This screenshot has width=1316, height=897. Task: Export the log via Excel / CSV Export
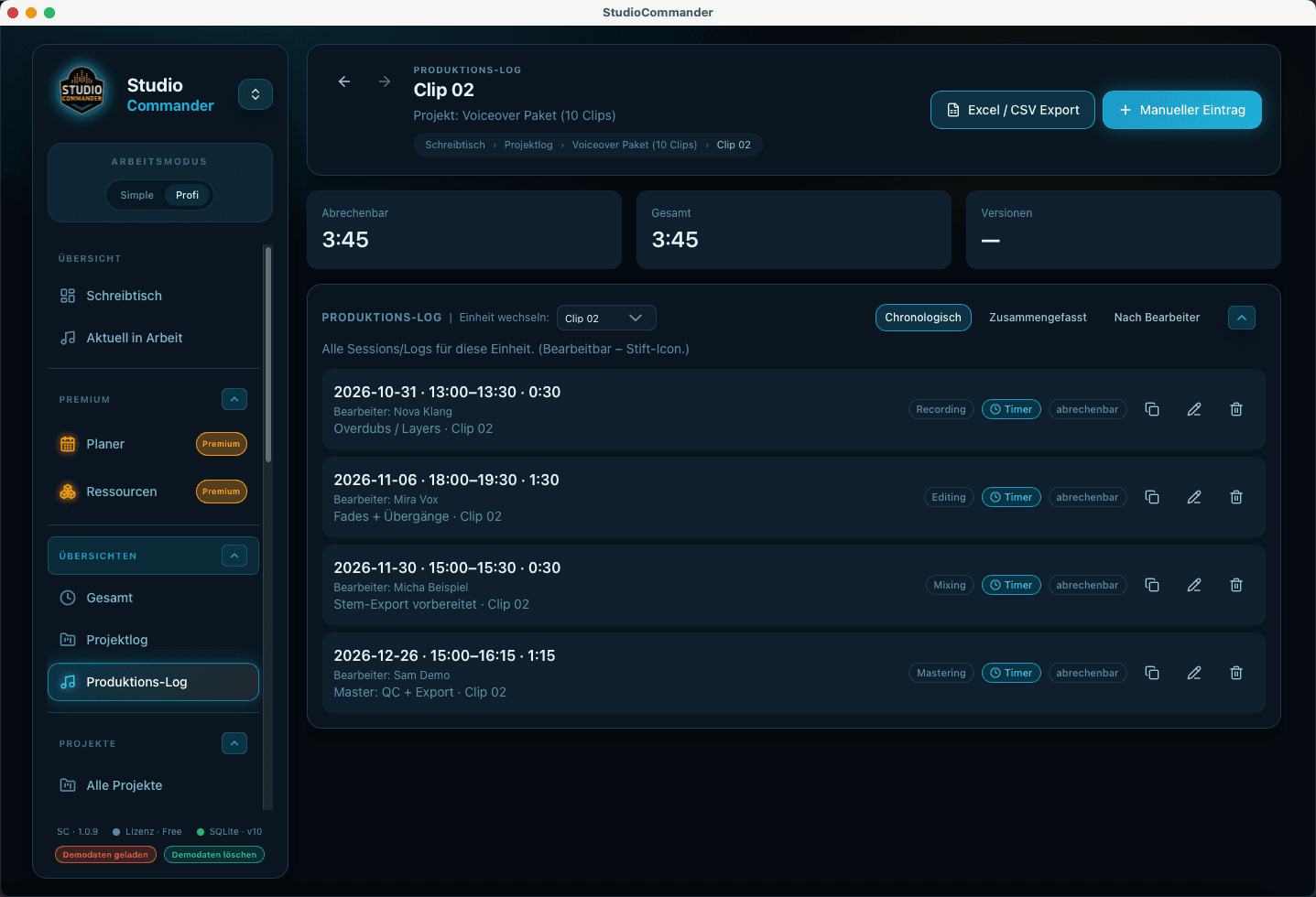click(1012, 109)
